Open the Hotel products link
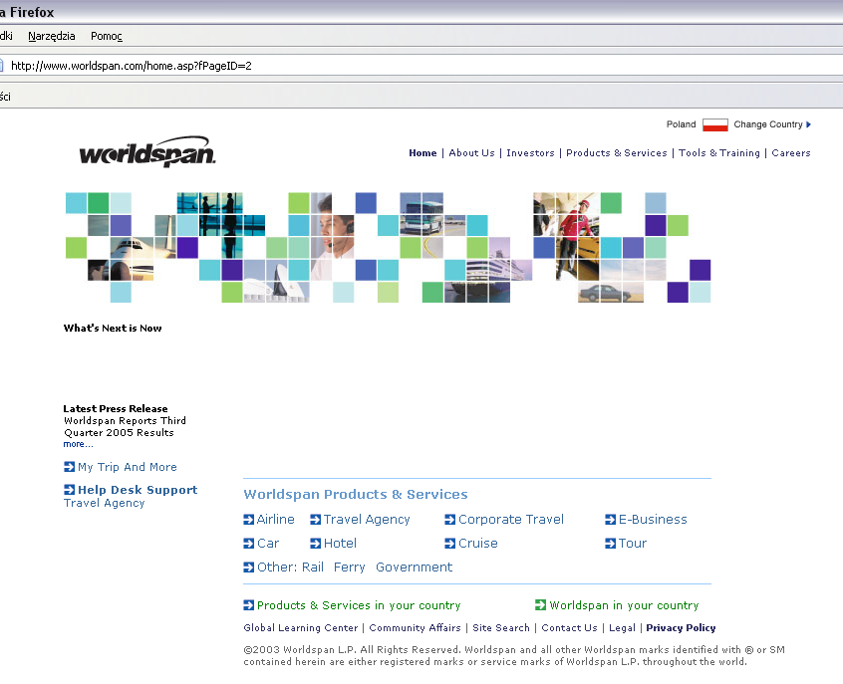Screen dimensions: 843x684 [x=340, y=543]
